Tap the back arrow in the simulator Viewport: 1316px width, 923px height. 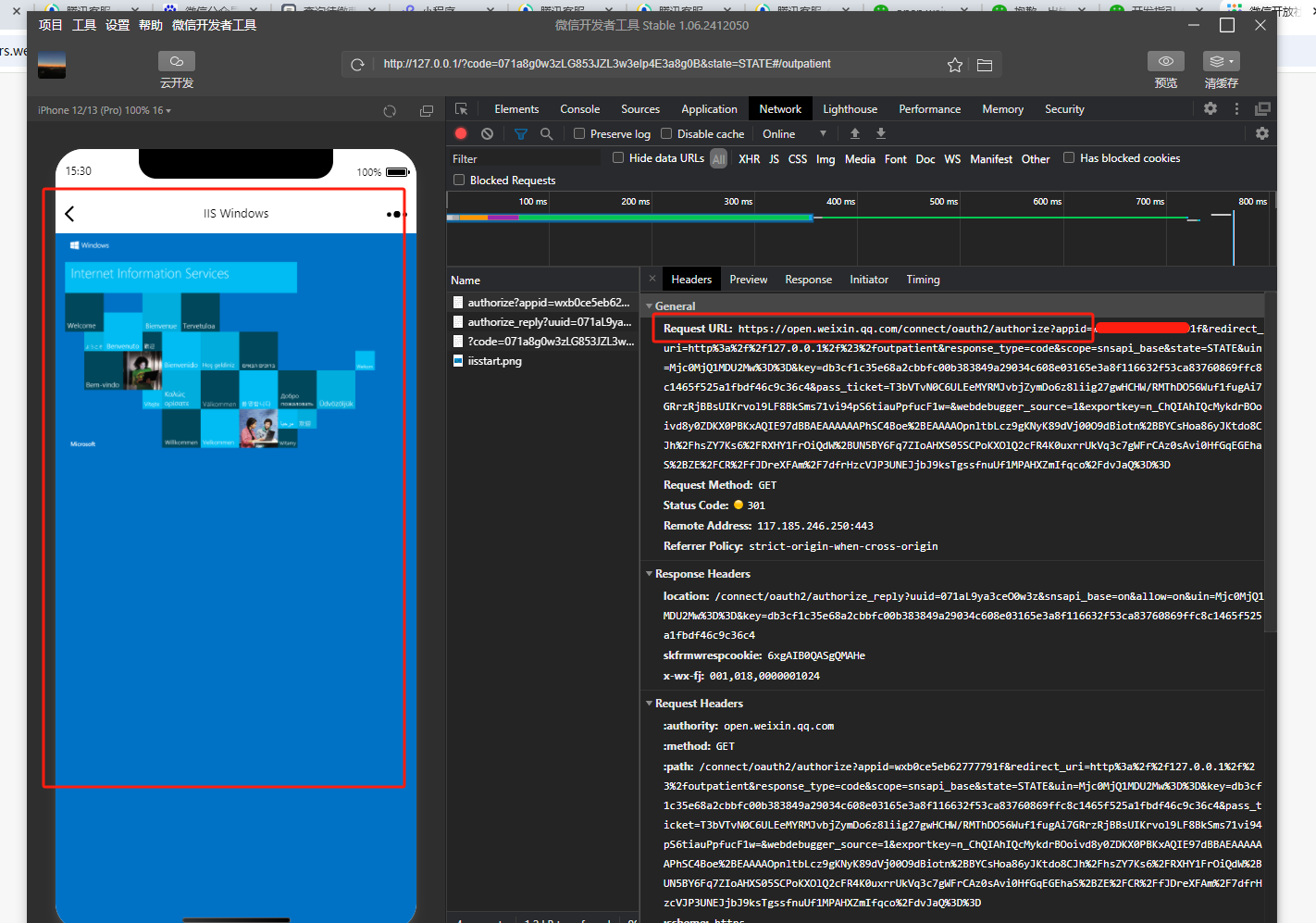pos(69,214)
